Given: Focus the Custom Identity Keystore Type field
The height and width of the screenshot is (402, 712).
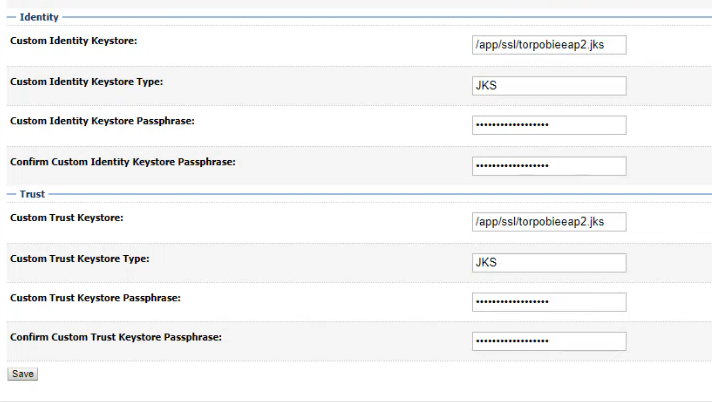Looking at the screenshot, I should (548, 85).
